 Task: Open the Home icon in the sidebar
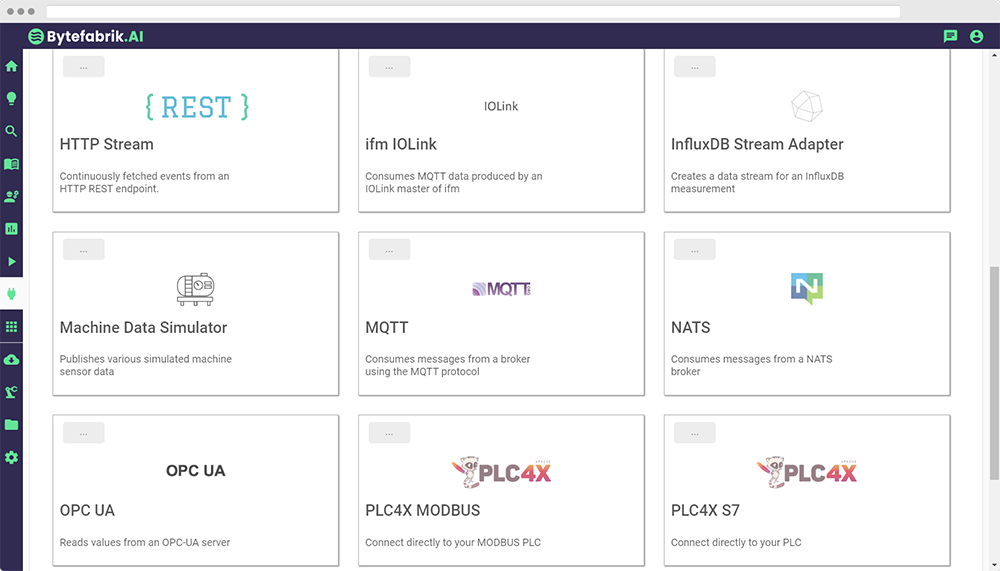coord(12,66)
